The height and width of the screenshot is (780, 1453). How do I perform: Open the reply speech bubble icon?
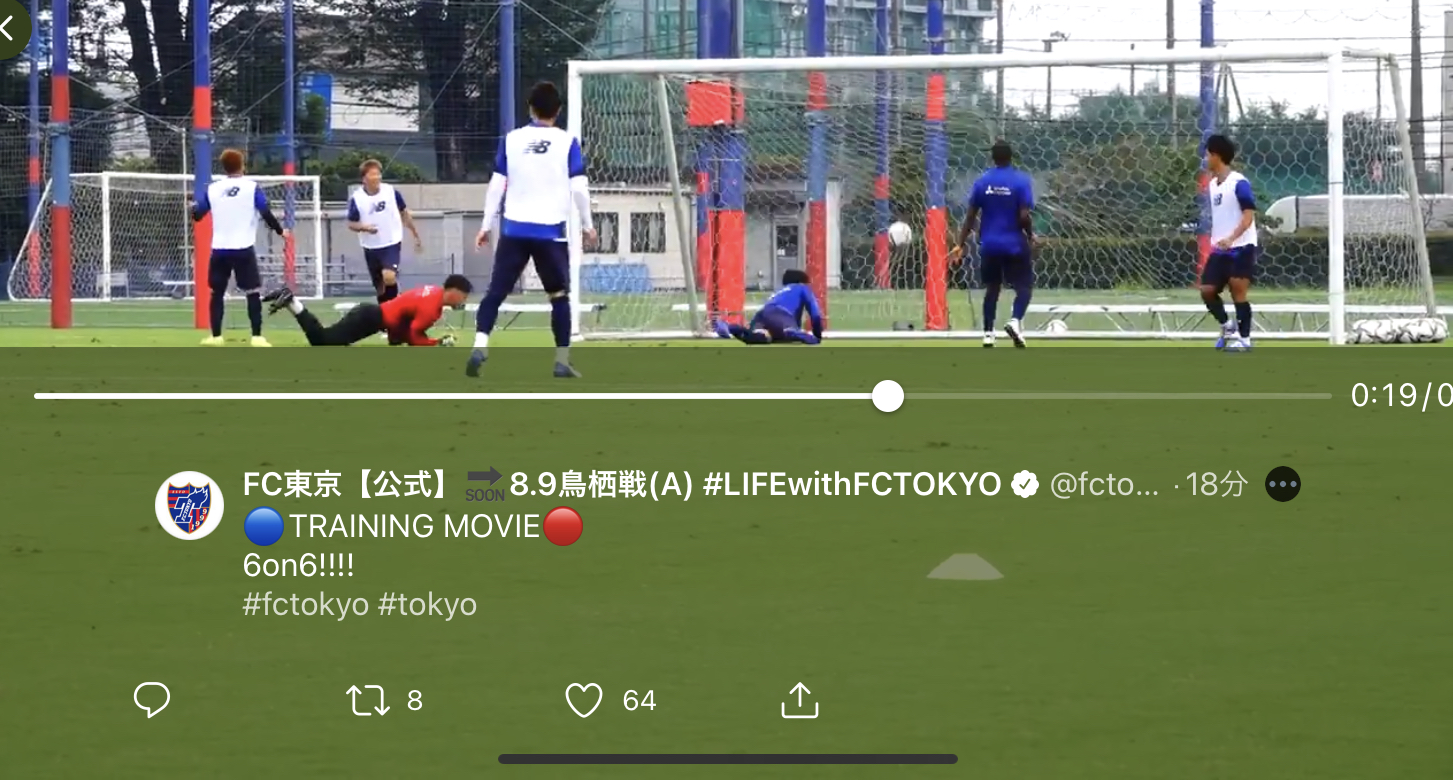pos(152,701)
